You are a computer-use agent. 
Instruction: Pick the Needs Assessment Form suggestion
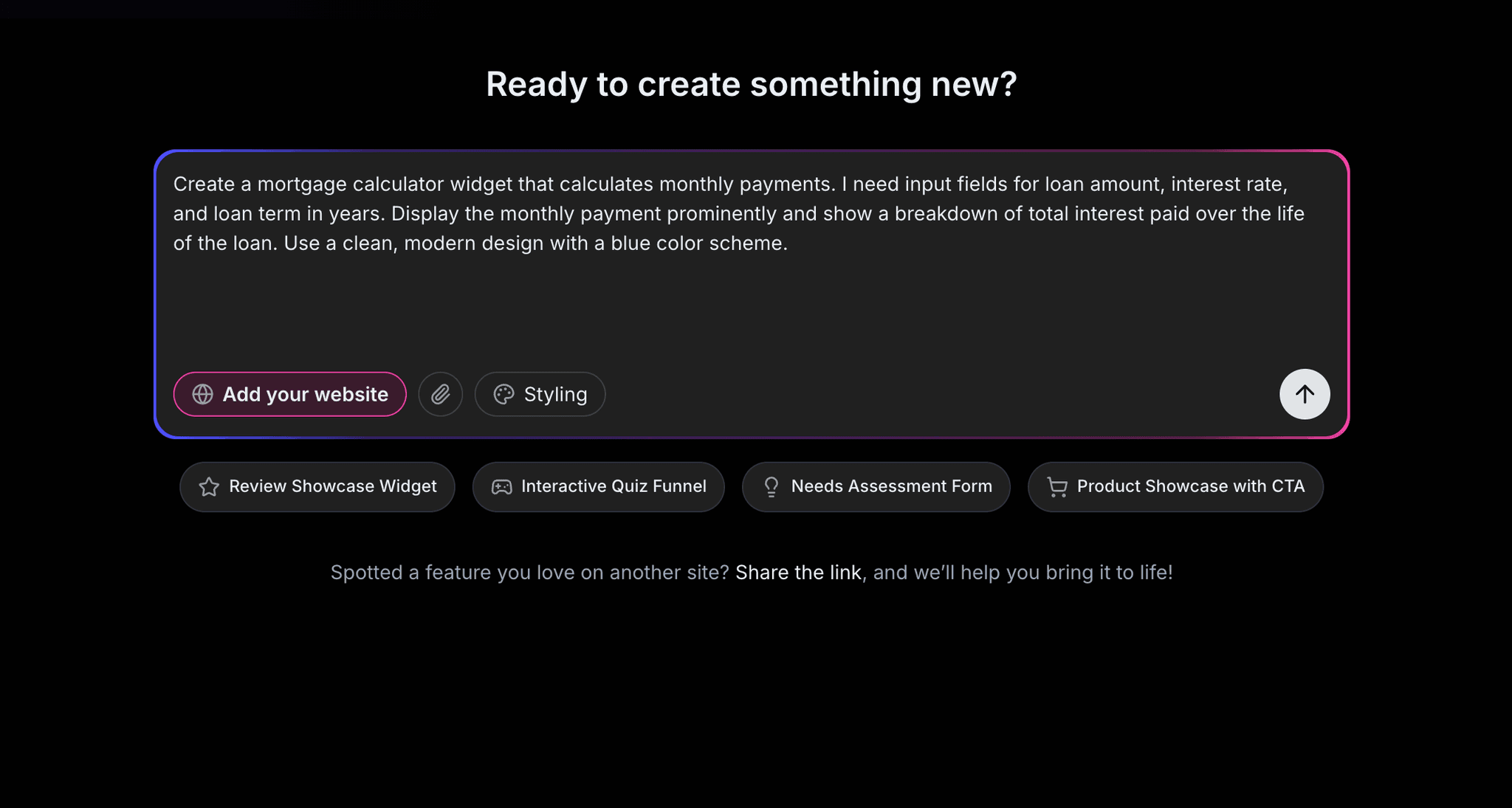[890, 486]
